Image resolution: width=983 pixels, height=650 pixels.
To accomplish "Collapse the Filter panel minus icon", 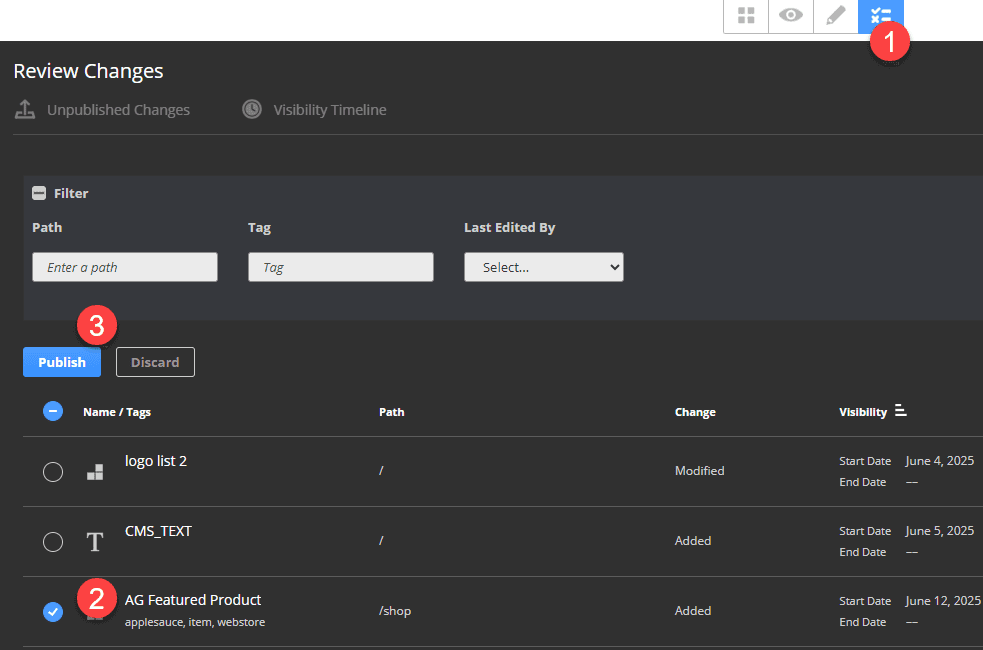I will [x=39, y=193].
